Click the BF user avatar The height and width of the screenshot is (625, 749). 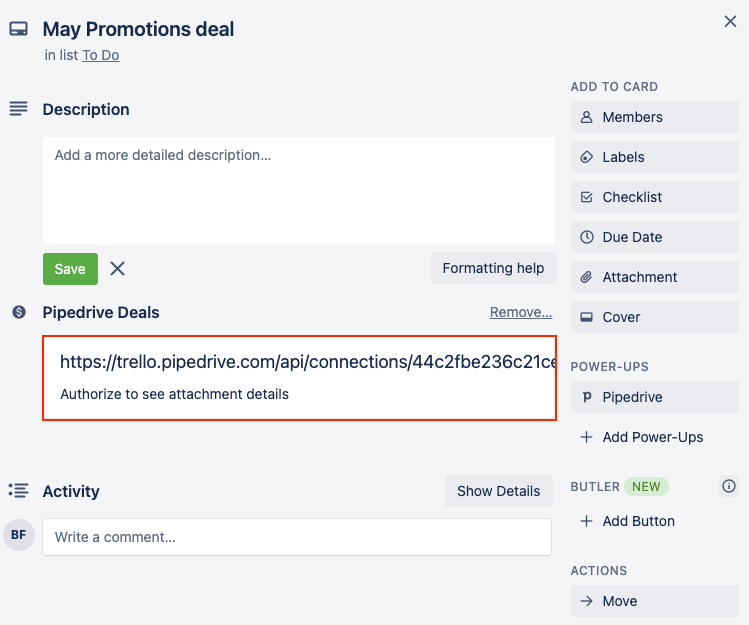[x=19, y=535]
